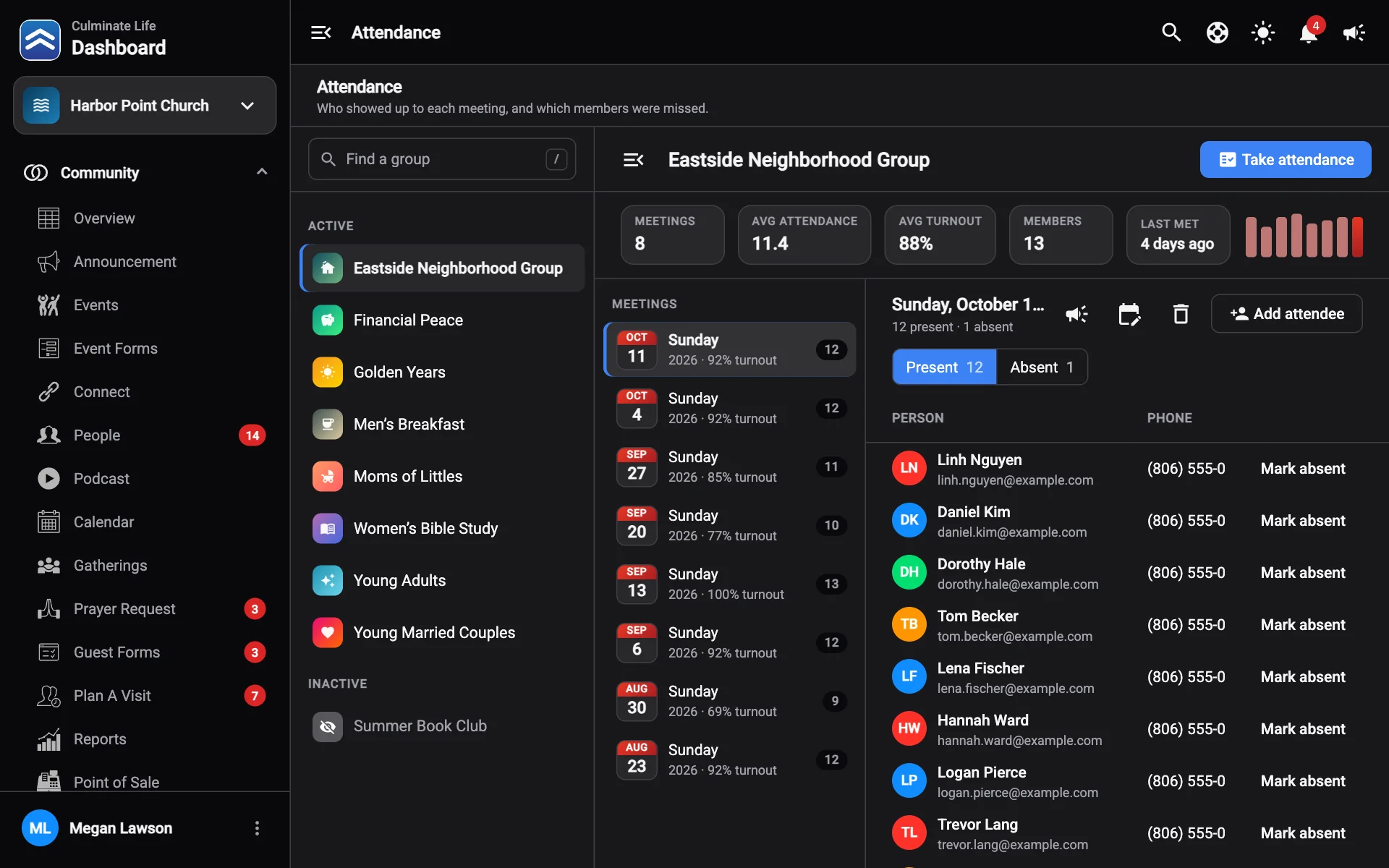This screenshot has height=868, width=1389.
Task: Select inactive Summer Book Club group
Action: point(442,726)
